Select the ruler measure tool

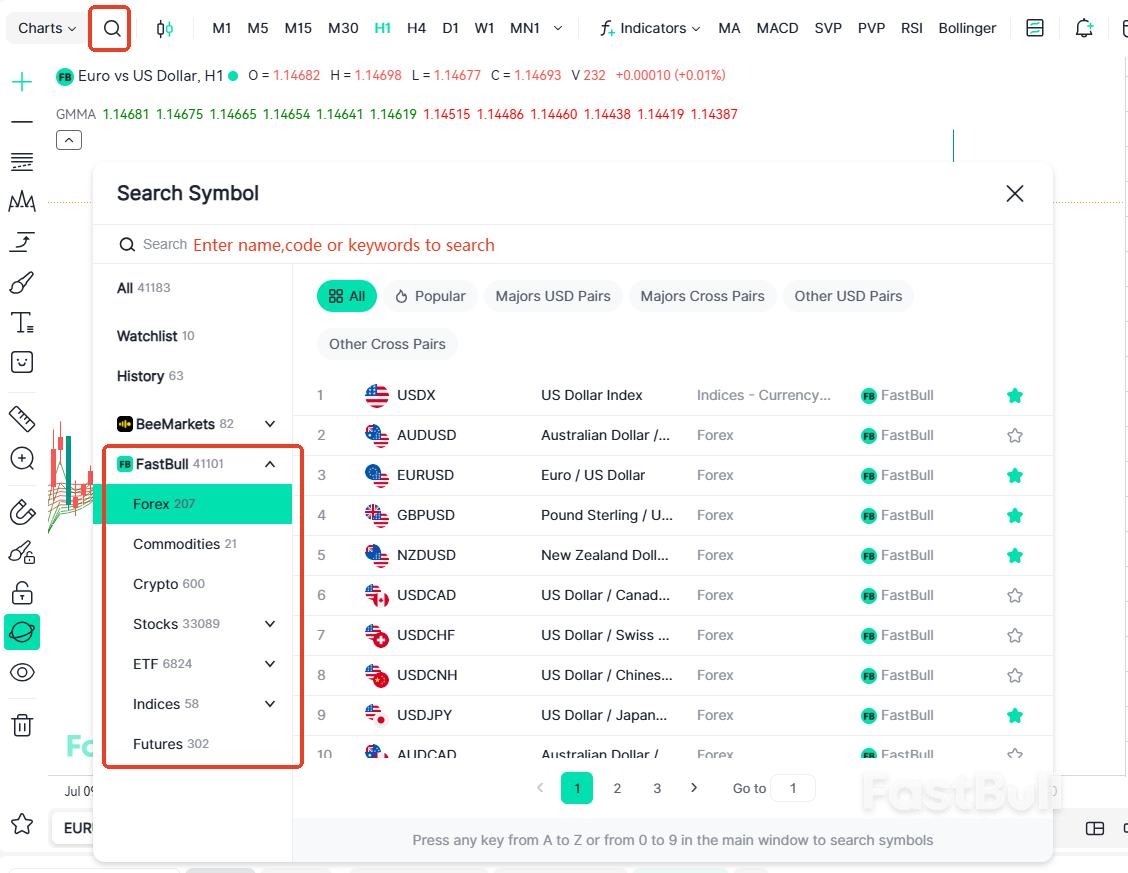pos(22,418)
